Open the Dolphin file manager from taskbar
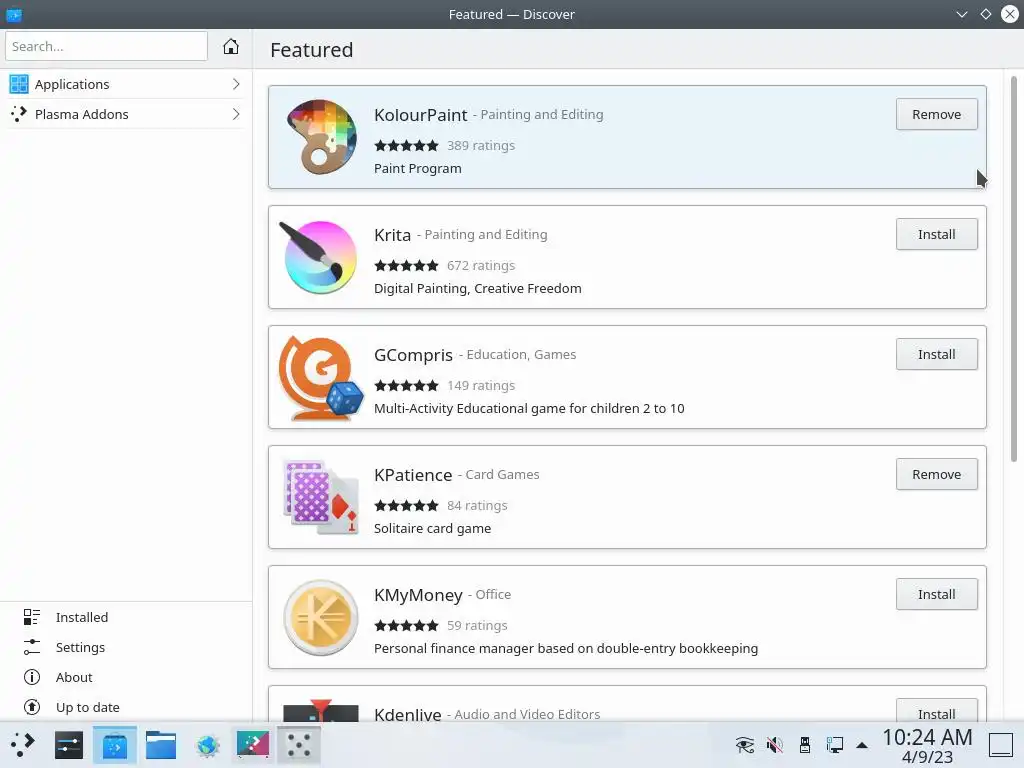This screenshot has width=1024, height=768. tap(161, 744)
